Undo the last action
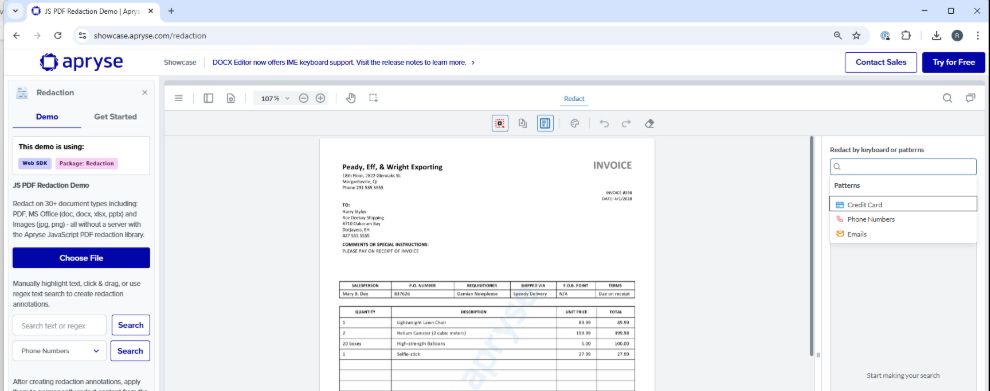The height and width of the screenshot is (391, 990). click(604, 124)
